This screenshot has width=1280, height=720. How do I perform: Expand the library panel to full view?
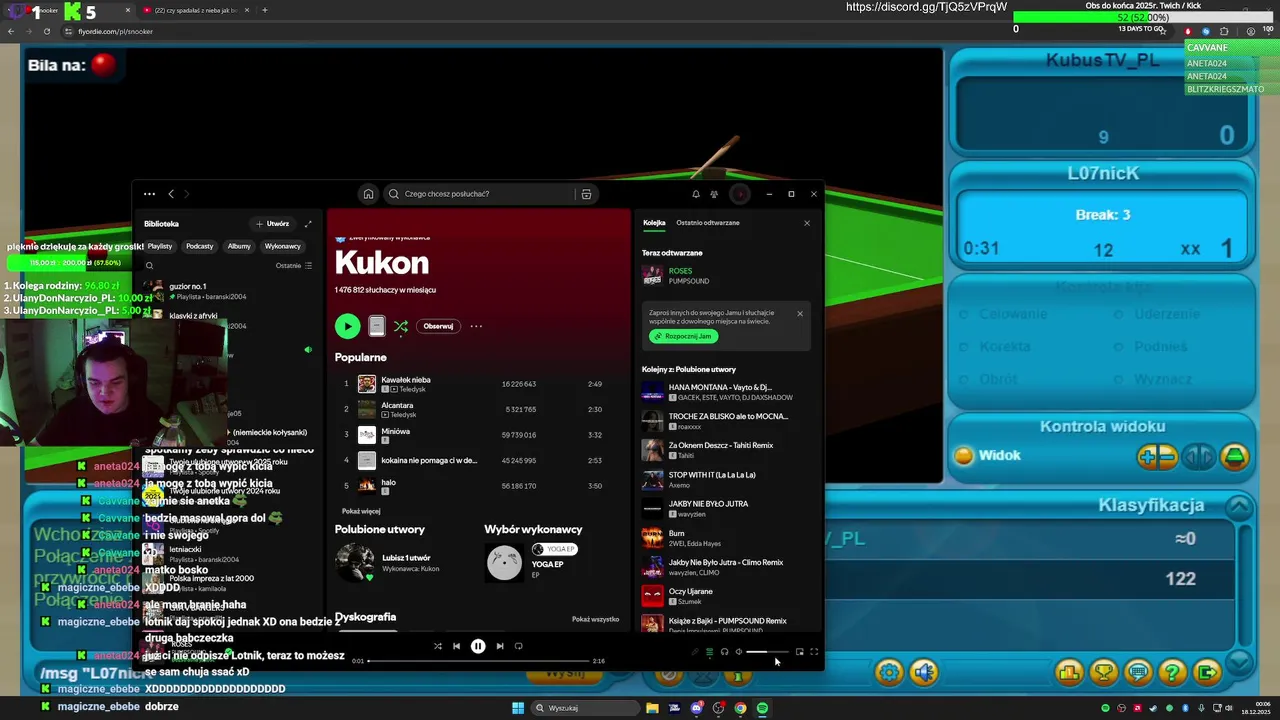pos(308,224)
